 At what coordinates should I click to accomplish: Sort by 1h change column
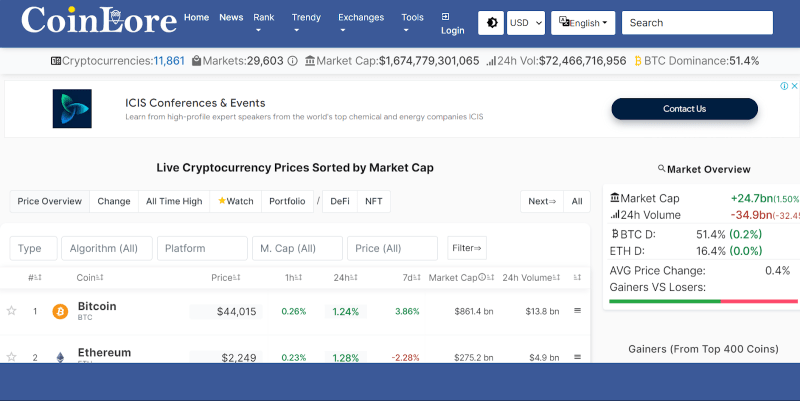[293, 278]
